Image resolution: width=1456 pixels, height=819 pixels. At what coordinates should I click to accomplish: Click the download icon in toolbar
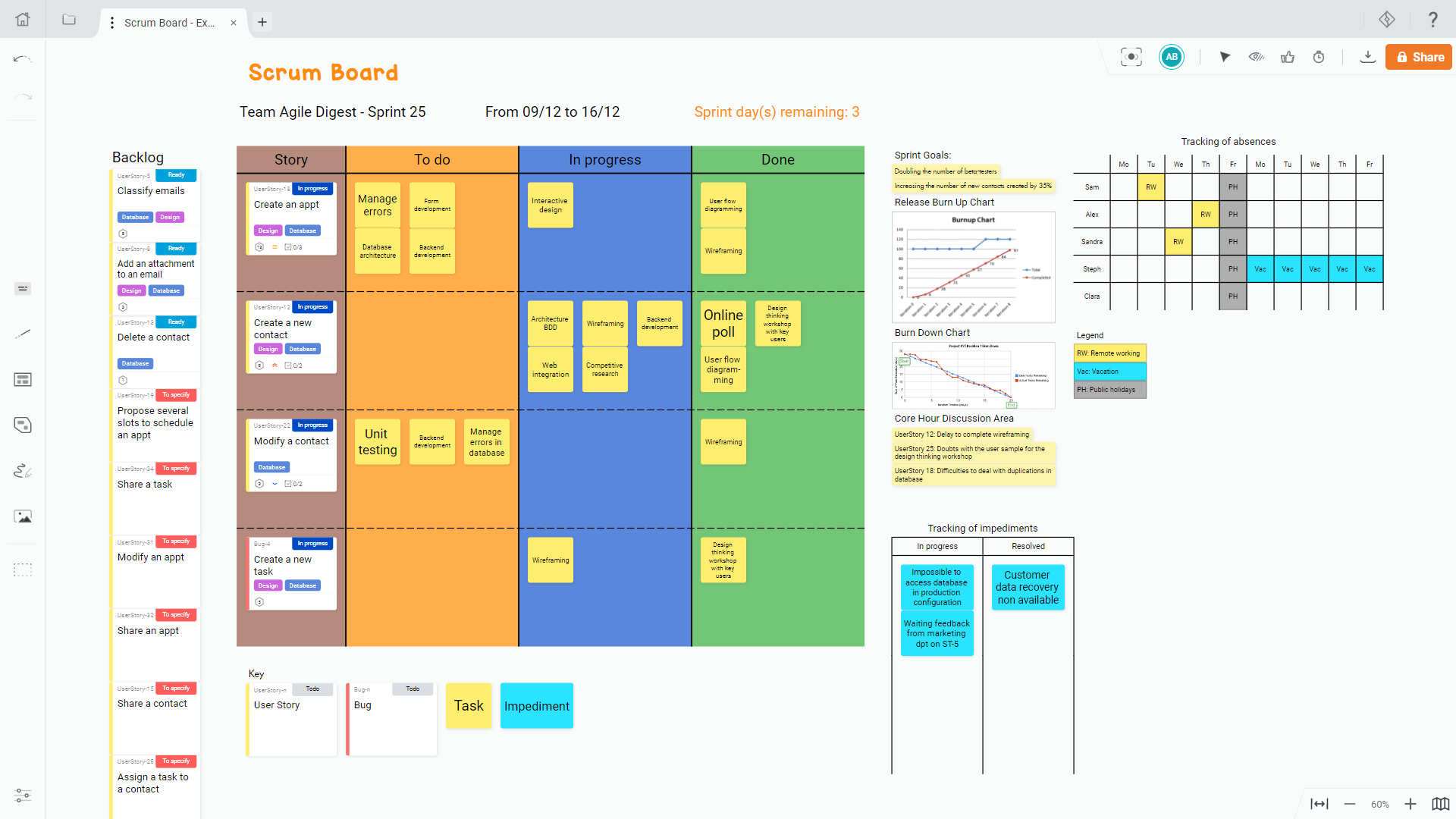[1366, 57]
